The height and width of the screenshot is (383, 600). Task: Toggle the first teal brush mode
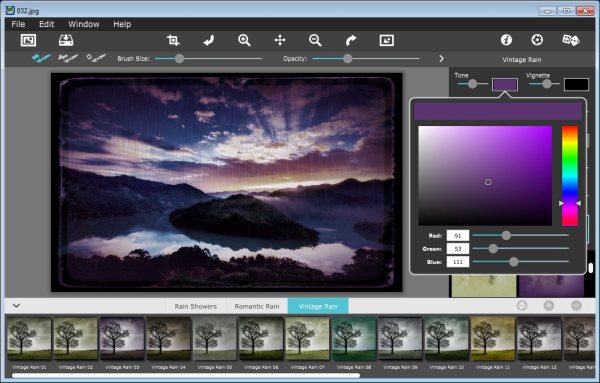[41, 58]
